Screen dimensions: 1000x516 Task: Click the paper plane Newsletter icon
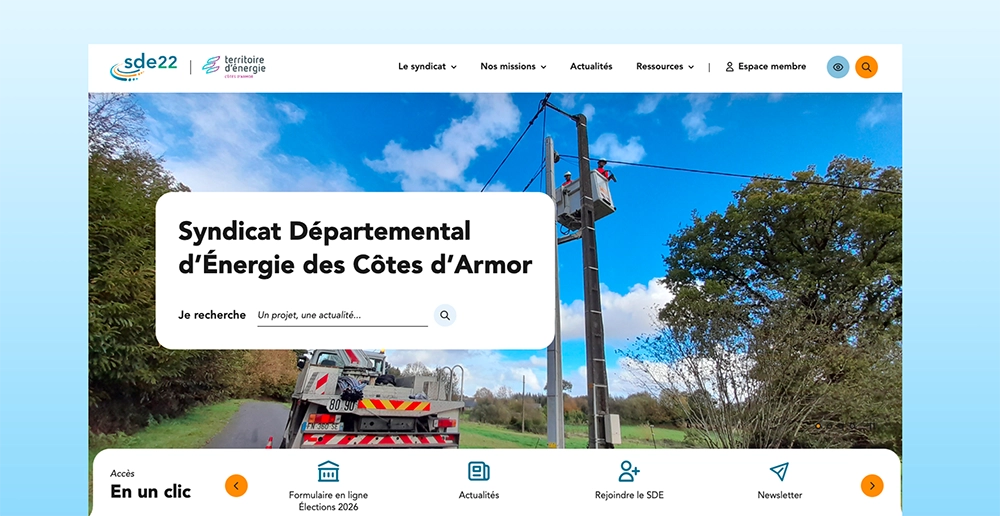point(779,471)
